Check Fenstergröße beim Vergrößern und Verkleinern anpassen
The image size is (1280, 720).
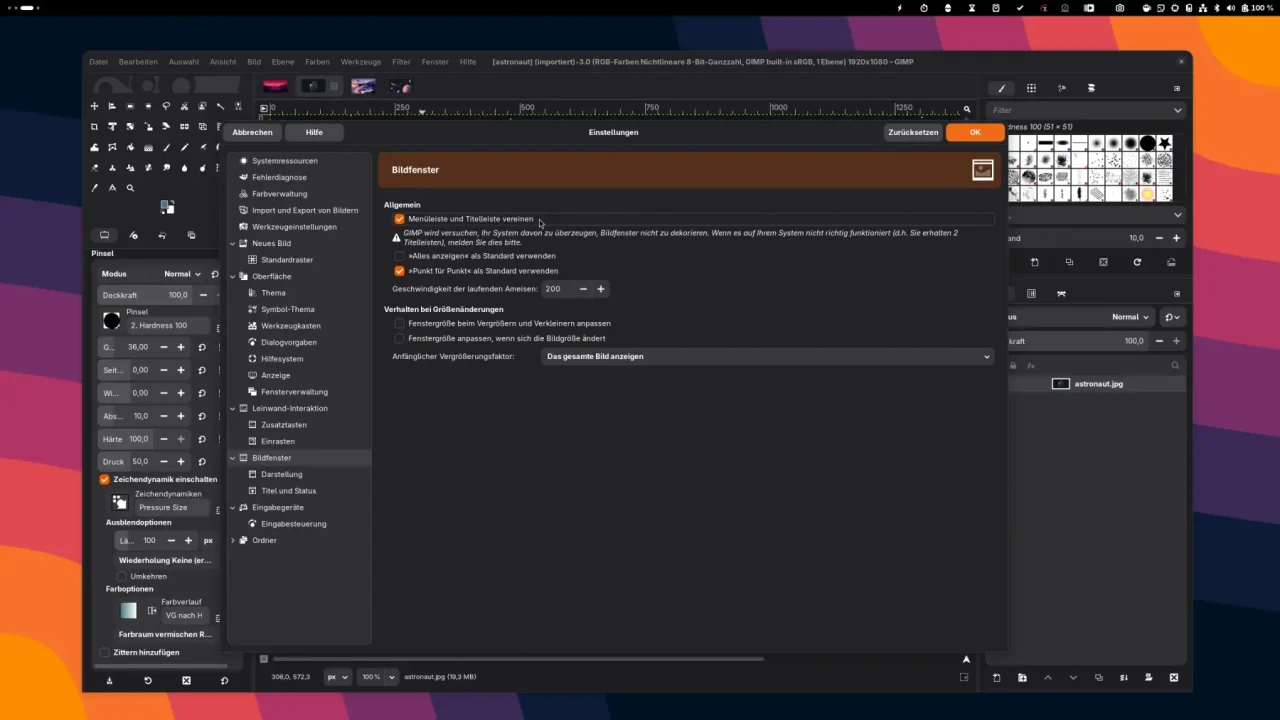(x=400, y=323)
